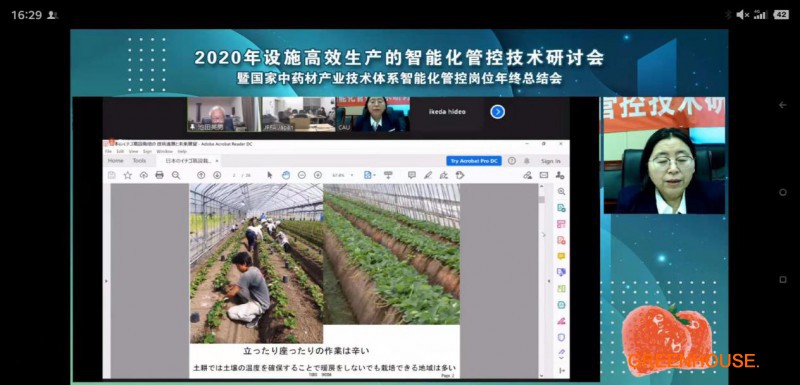Click the zoom in plus icon
The width and height of the screenshot is (800, 385).
(318, 175)
